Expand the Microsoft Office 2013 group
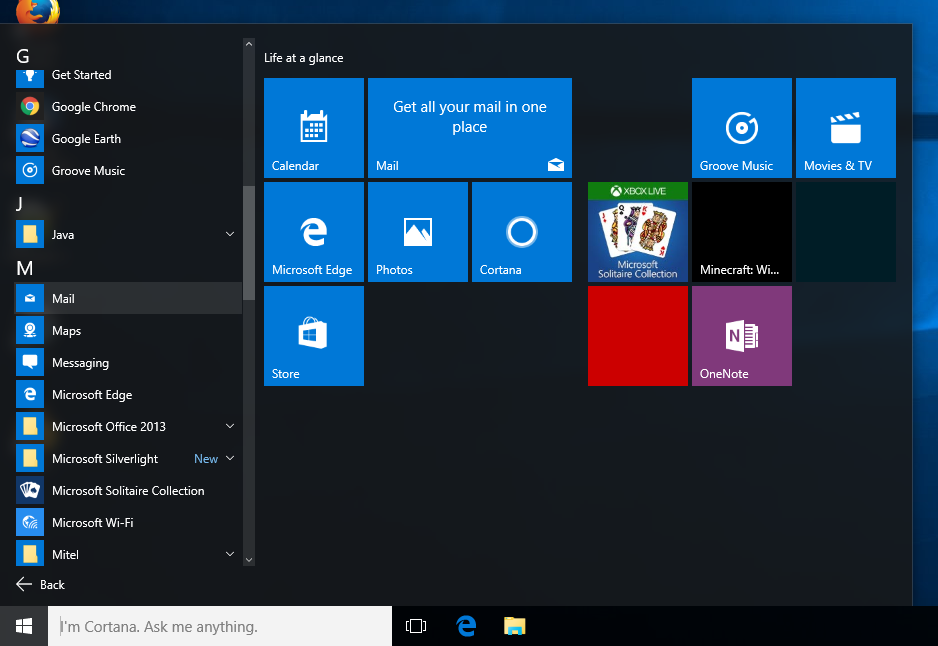The image size is (938, 646). [230, 426]
